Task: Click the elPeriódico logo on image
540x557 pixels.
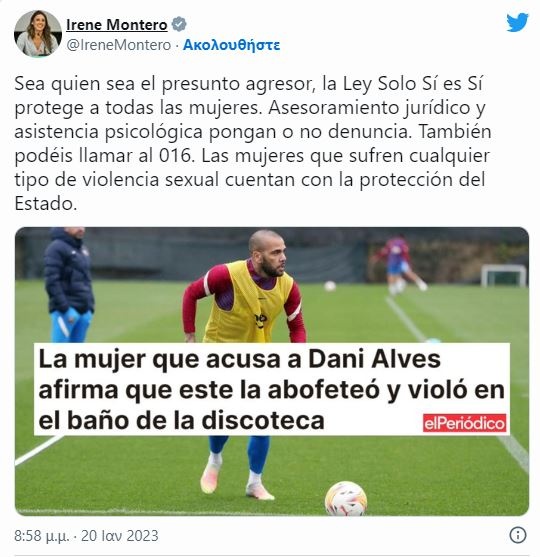Action: pyautogui.click(x=464, y=423)
